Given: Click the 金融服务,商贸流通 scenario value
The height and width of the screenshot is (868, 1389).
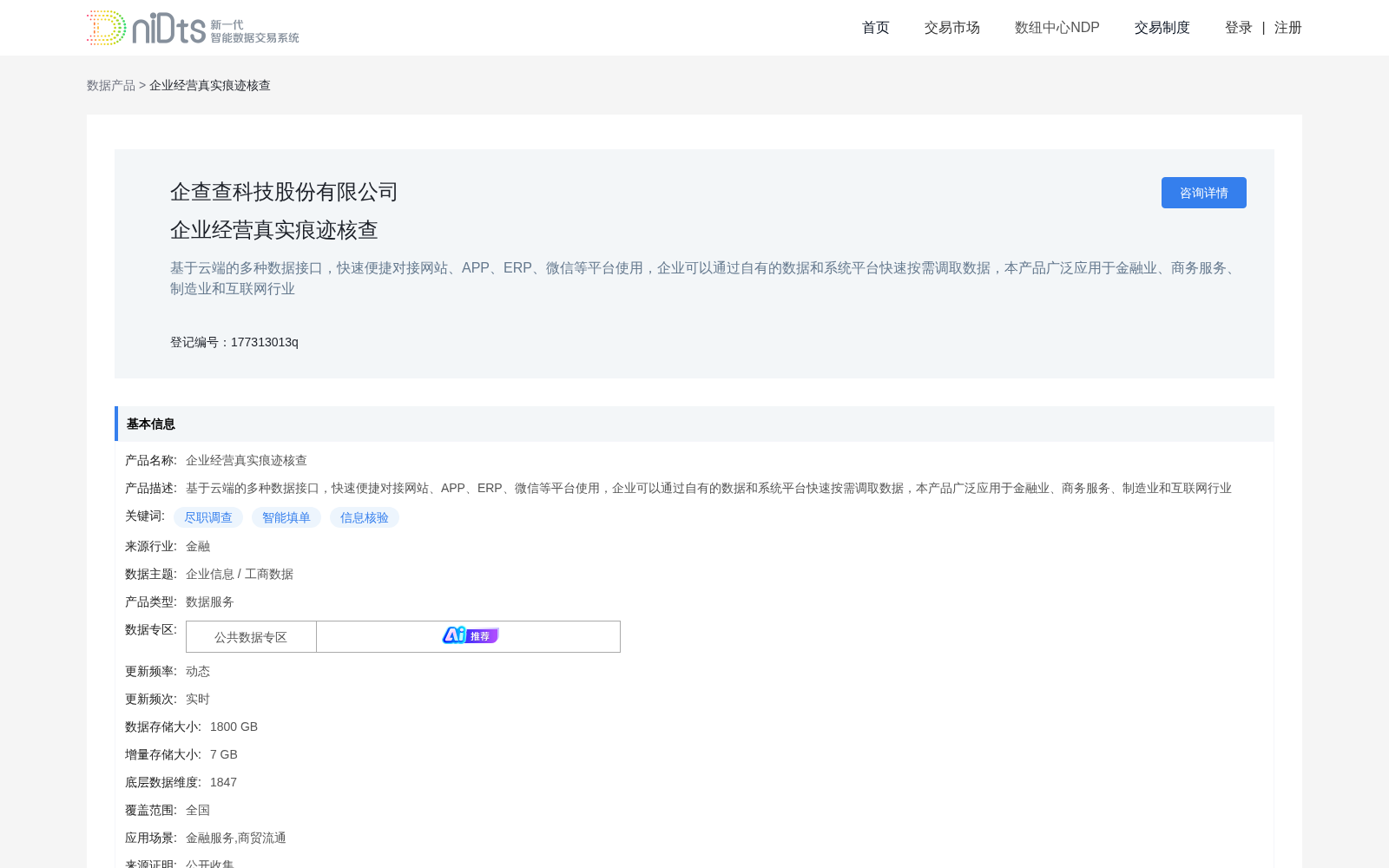Looking at the screenshot, I should [x=236, y=838].
